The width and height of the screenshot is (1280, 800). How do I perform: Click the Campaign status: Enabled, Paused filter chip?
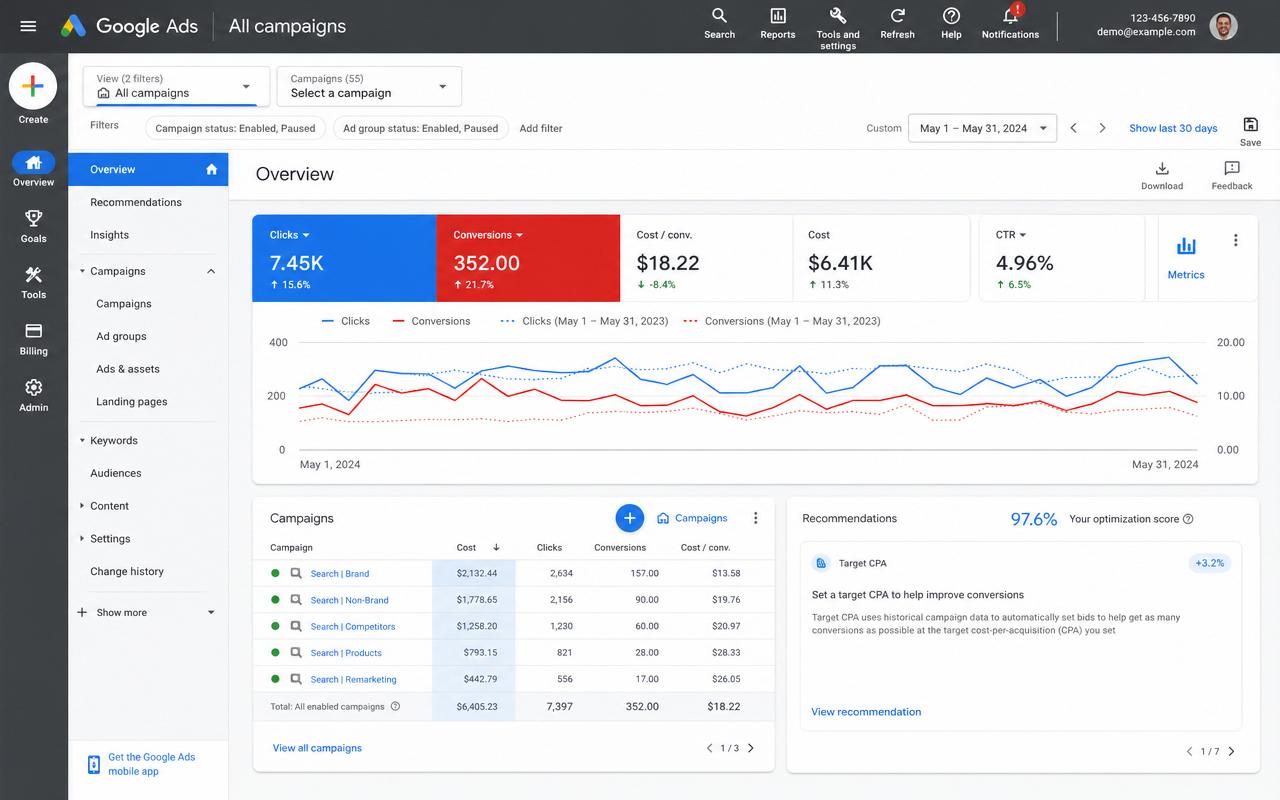pyautogui.click(x=235, y=128)
